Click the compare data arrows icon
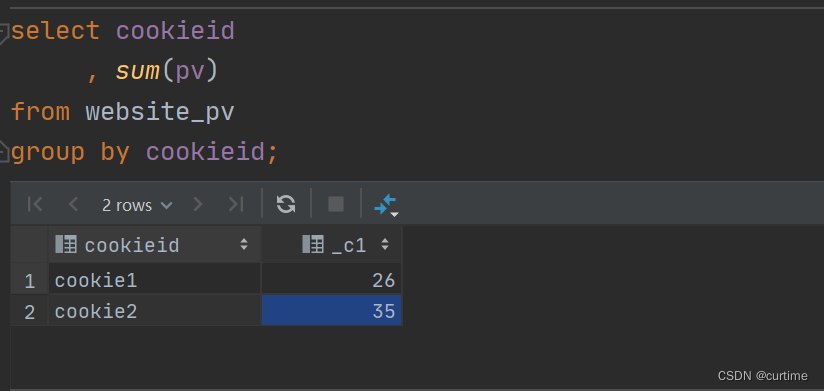The height and width of the screenshot is (391, 824). [x=386, y=205]
